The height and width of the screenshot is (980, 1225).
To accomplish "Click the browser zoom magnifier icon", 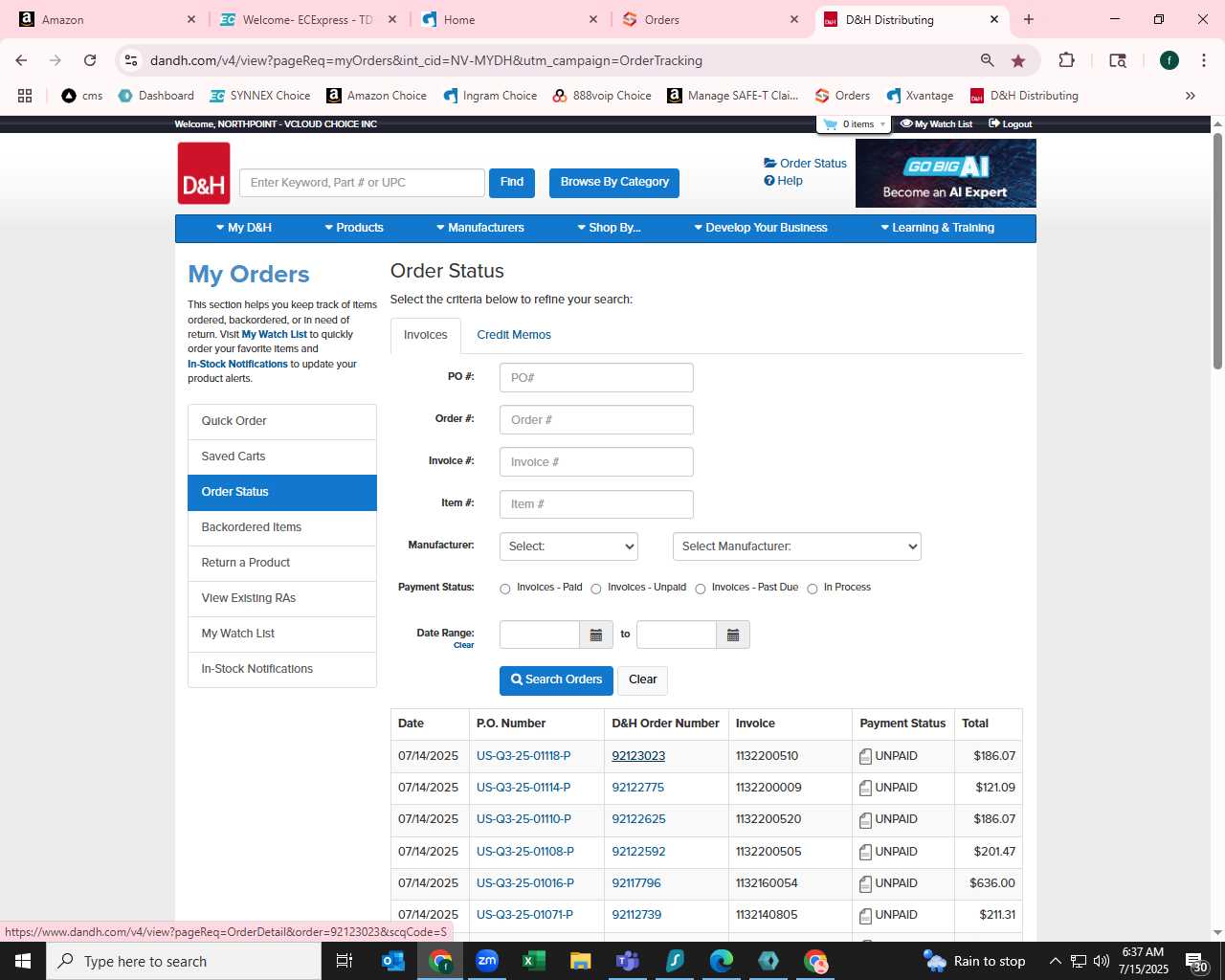I will tap(987, 60).
